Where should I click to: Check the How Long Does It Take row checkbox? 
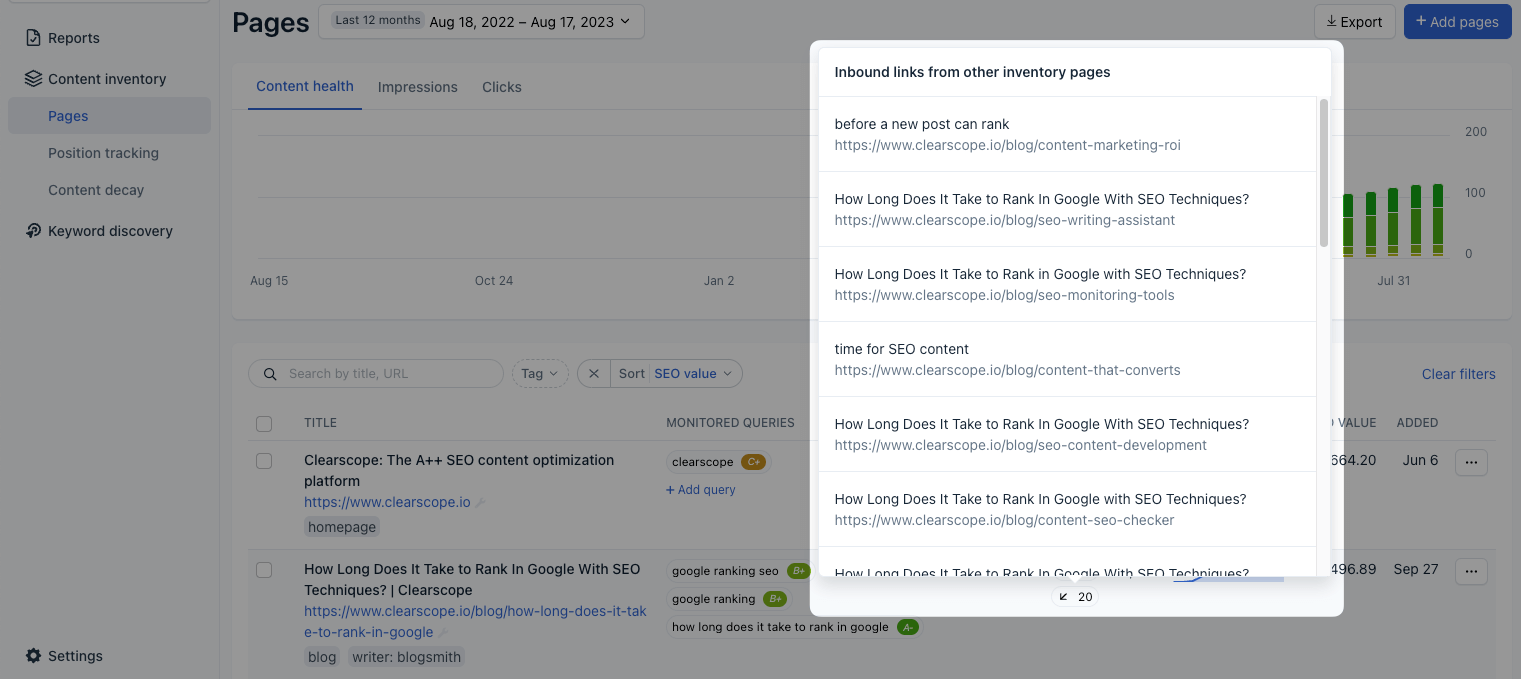264,570
